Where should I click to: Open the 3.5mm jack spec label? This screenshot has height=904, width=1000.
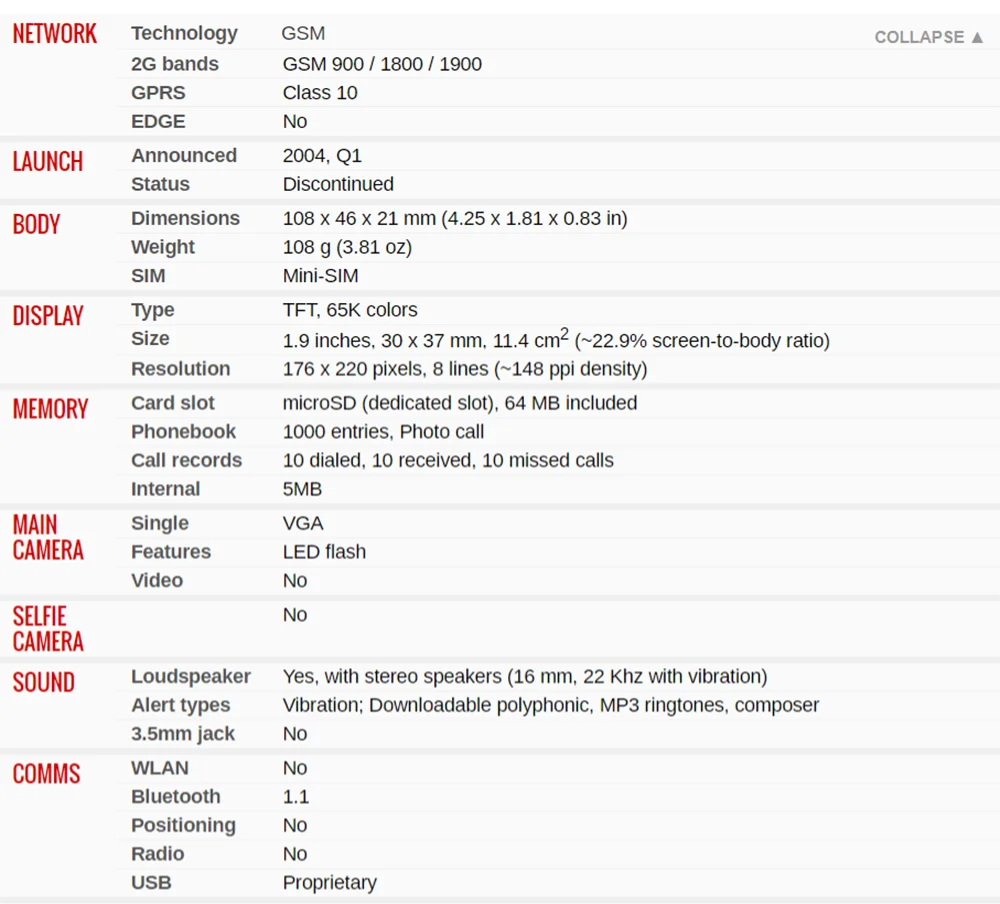point(183,734)
